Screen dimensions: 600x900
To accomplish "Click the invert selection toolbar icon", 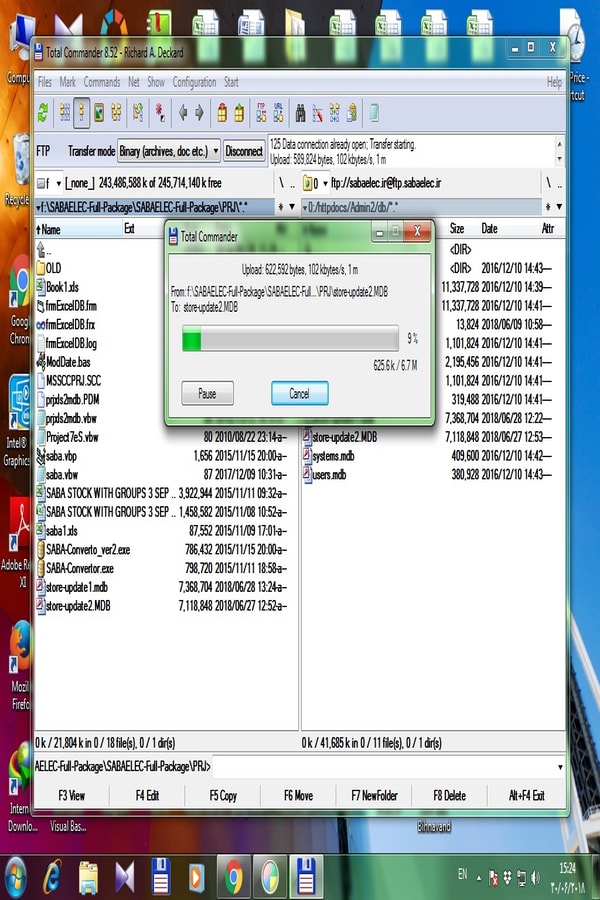I will click(138, 113).
